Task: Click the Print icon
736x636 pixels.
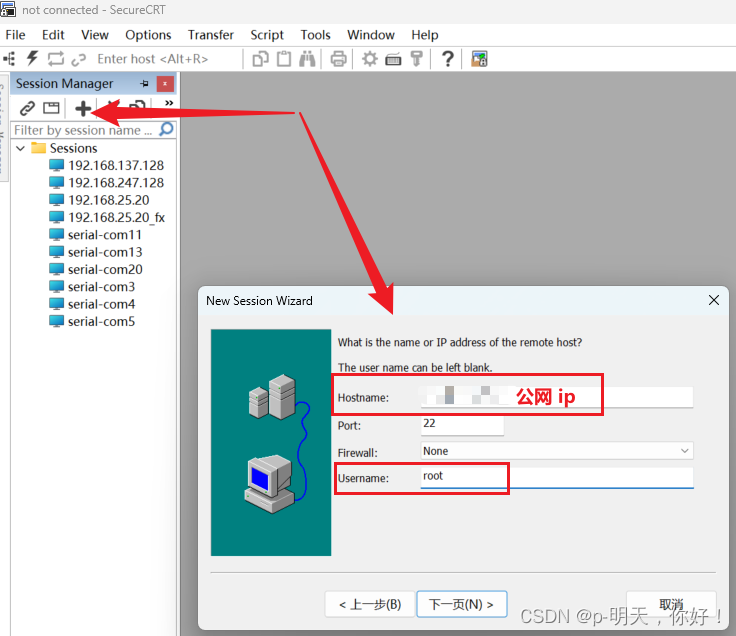Action: pos(338,59)
